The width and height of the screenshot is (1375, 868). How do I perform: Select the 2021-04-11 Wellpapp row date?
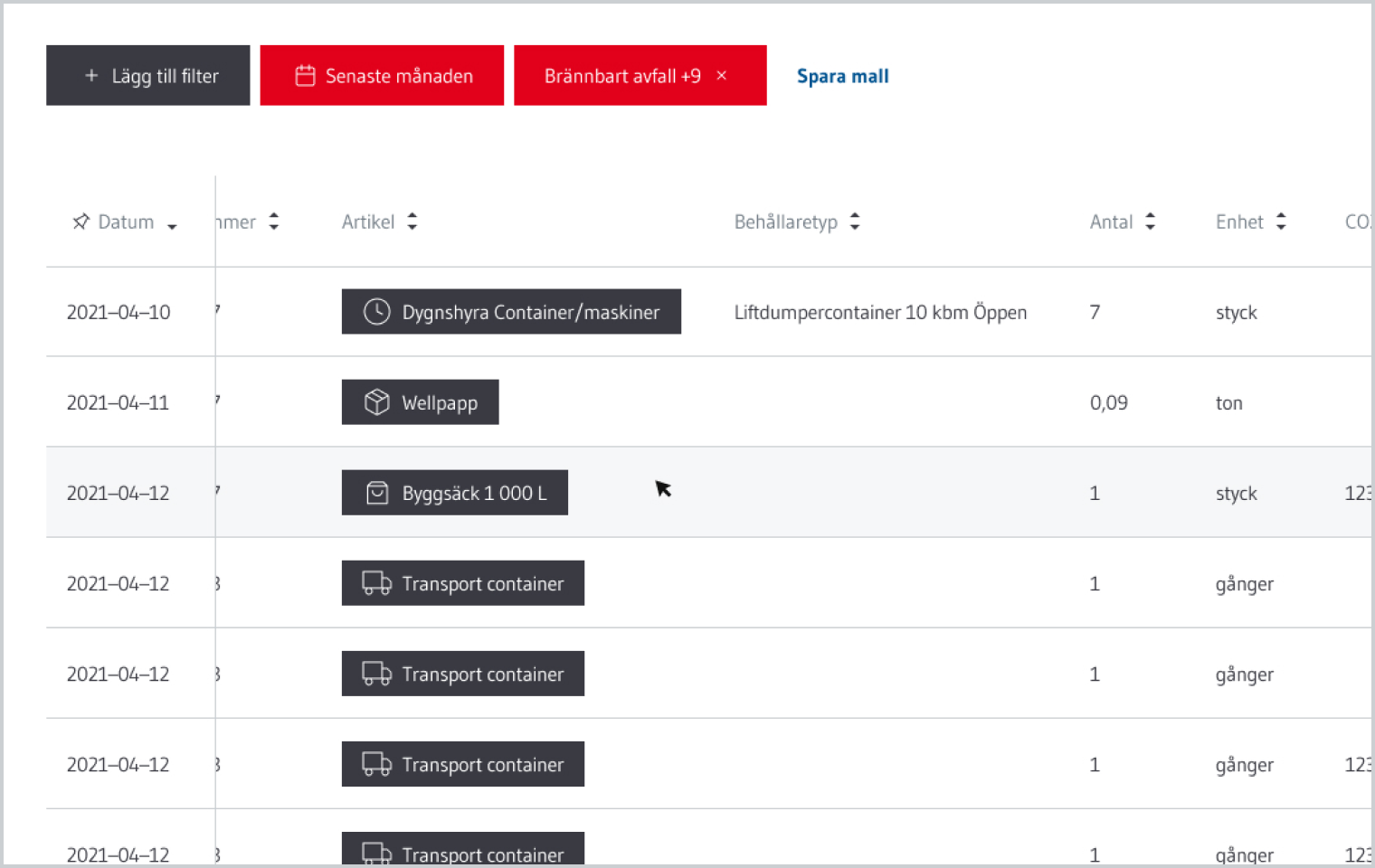click(118, 402)
